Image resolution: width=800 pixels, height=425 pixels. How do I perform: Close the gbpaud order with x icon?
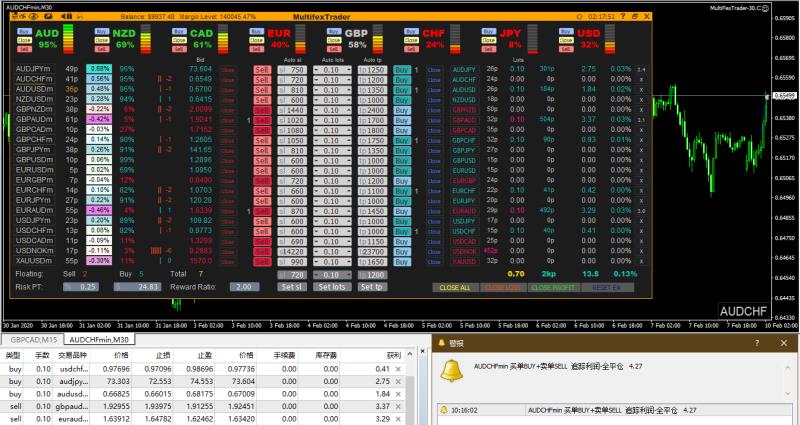[x=398, y=407]
